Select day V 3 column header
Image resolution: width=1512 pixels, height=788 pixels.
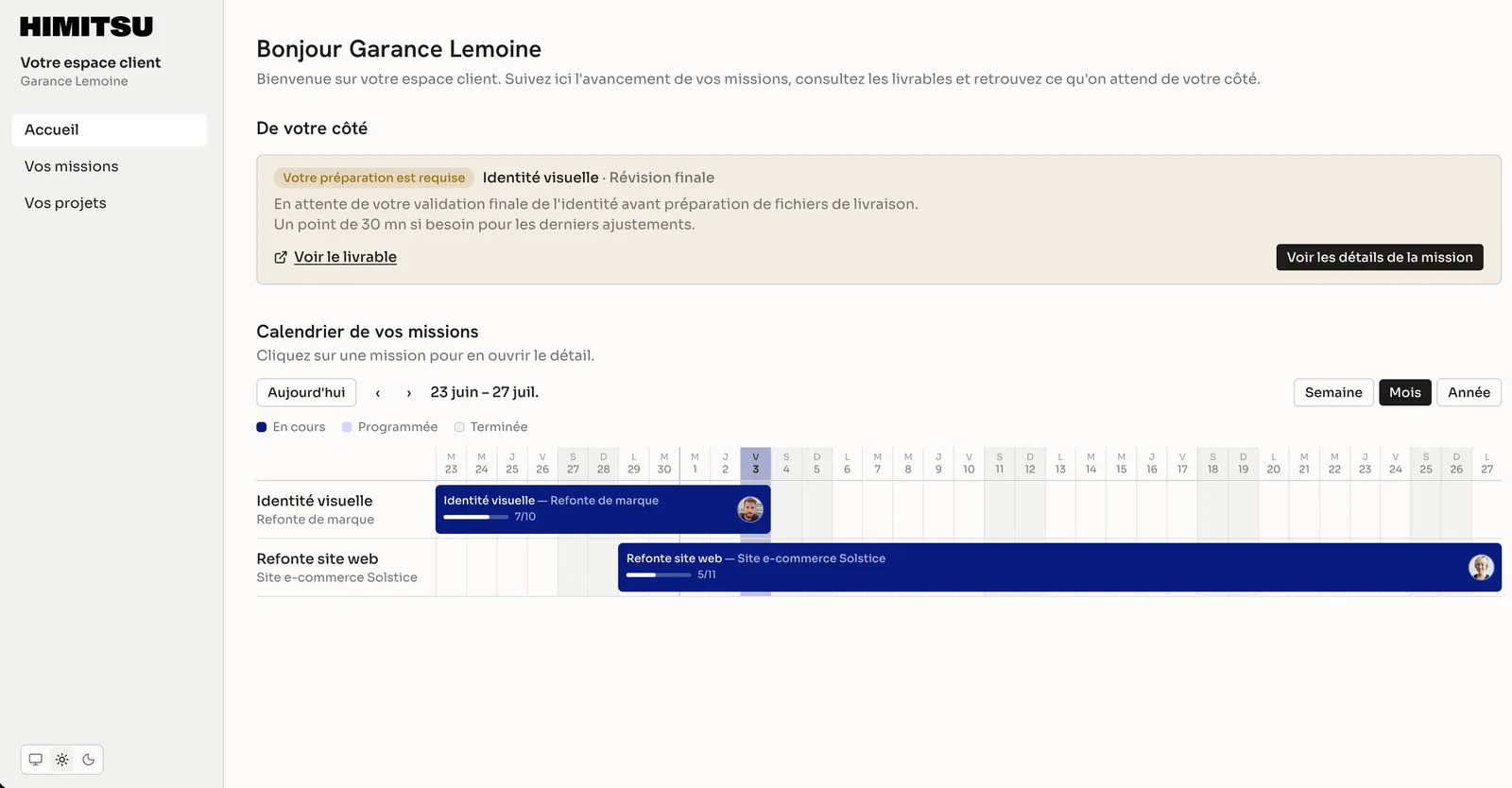755,463
